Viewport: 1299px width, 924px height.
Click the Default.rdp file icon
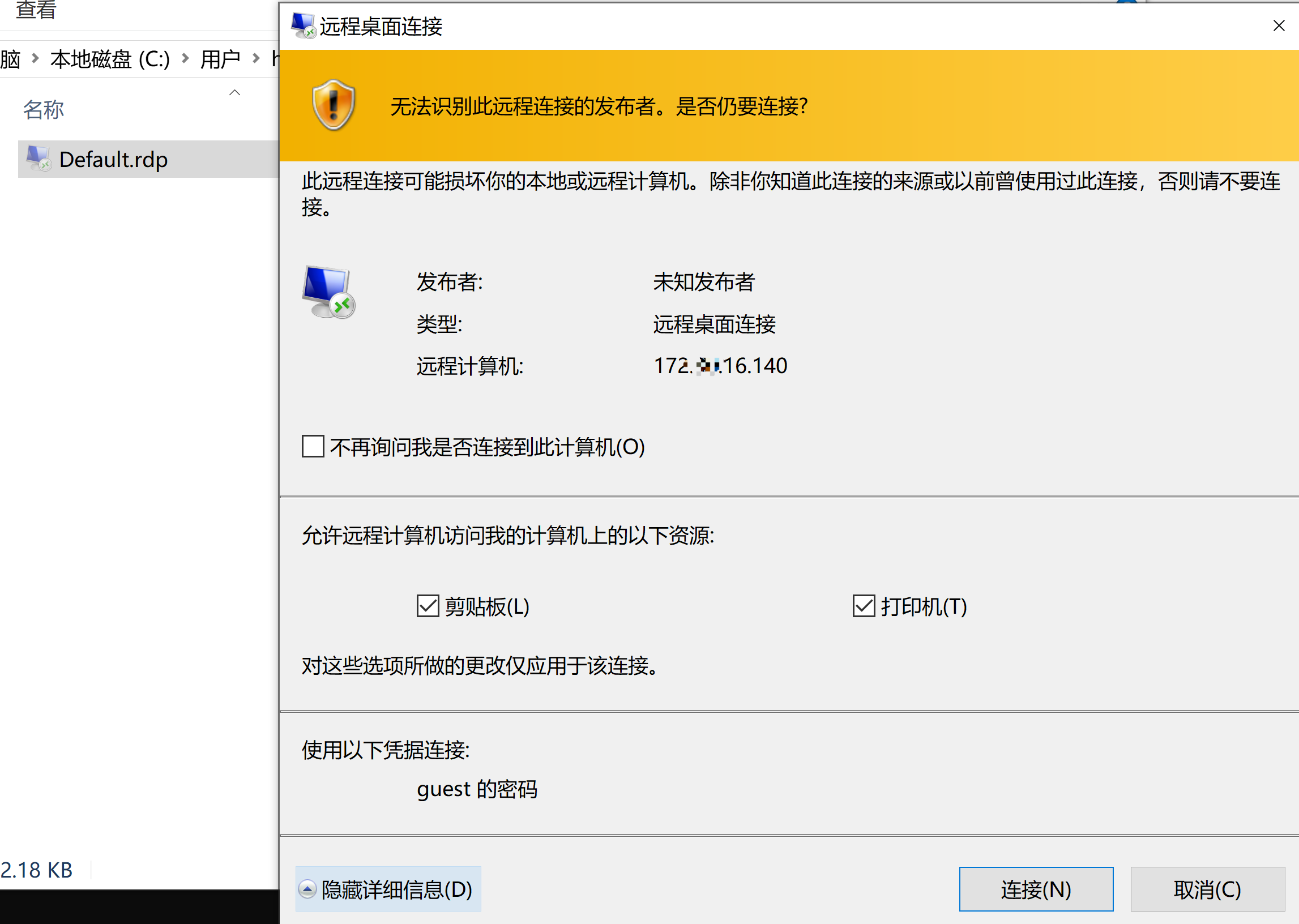point(39,159)
